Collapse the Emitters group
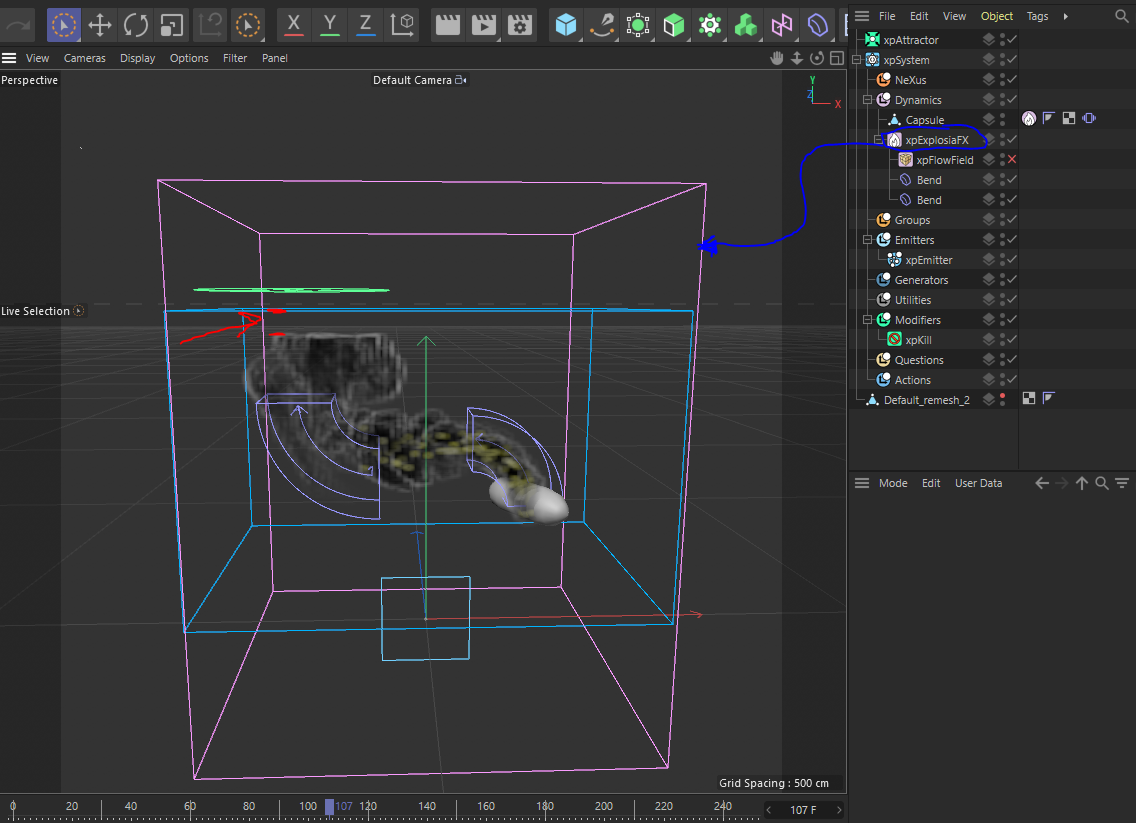This screenshot has width=1136, height=823. pos(868,240)
